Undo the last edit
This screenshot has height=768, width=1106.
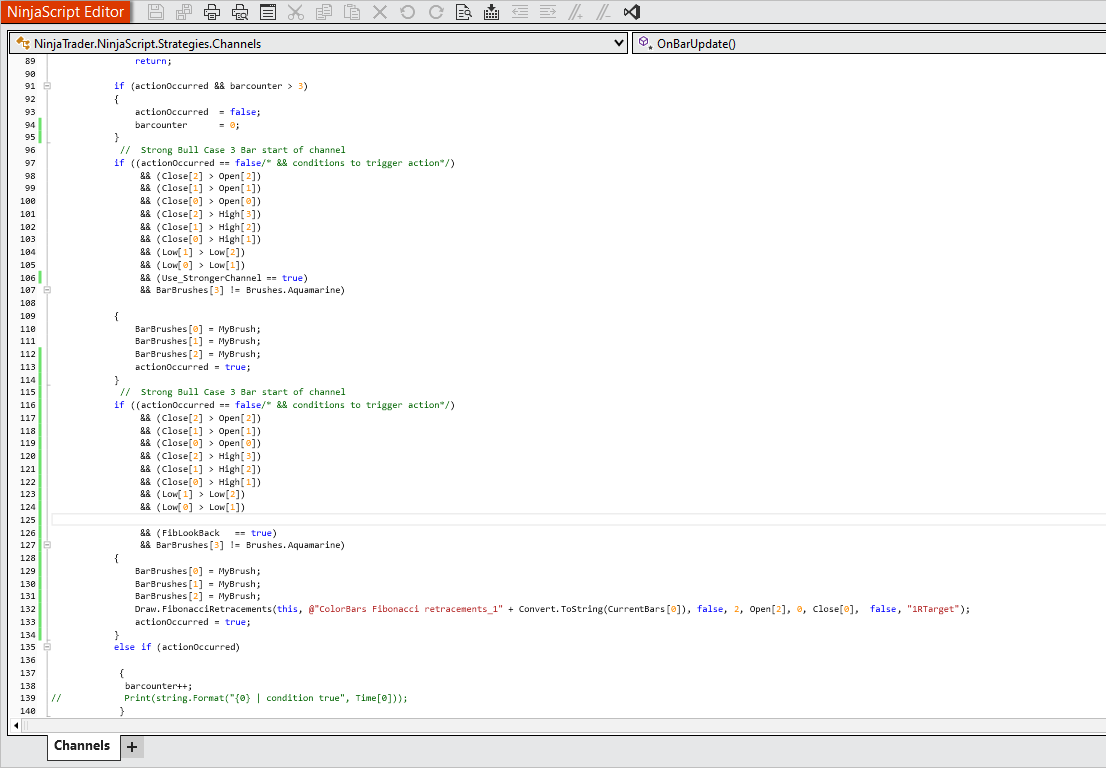tap(408, 13)
